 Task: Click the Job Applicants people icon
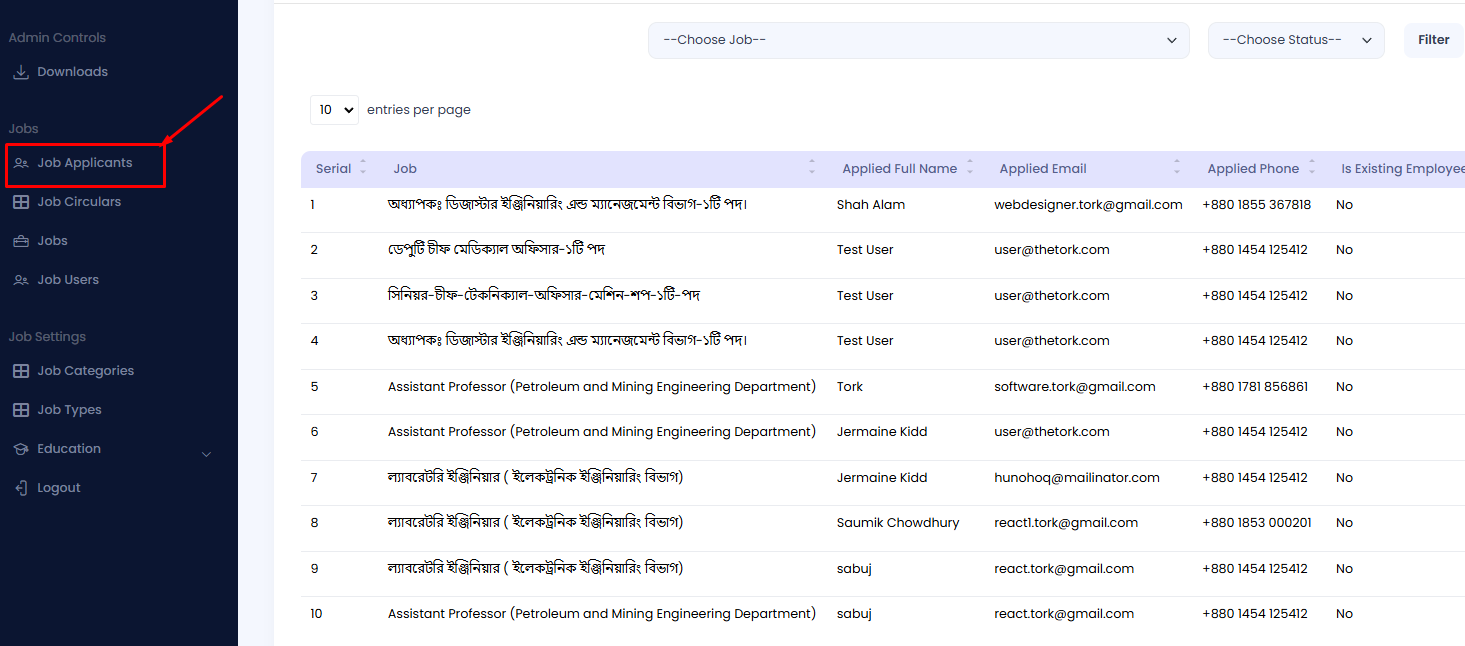click(x=21, y=163)
